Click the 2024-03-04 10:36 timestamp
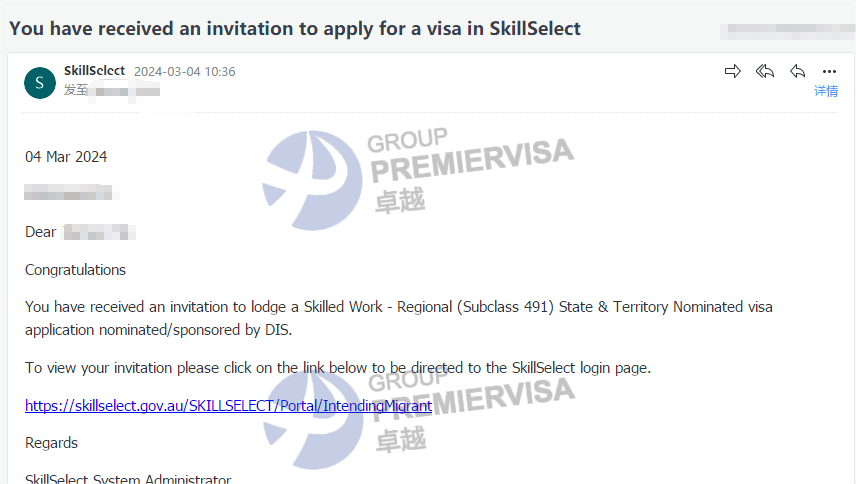The width and height of the screenshot is (856, 484). click(185, 72)
